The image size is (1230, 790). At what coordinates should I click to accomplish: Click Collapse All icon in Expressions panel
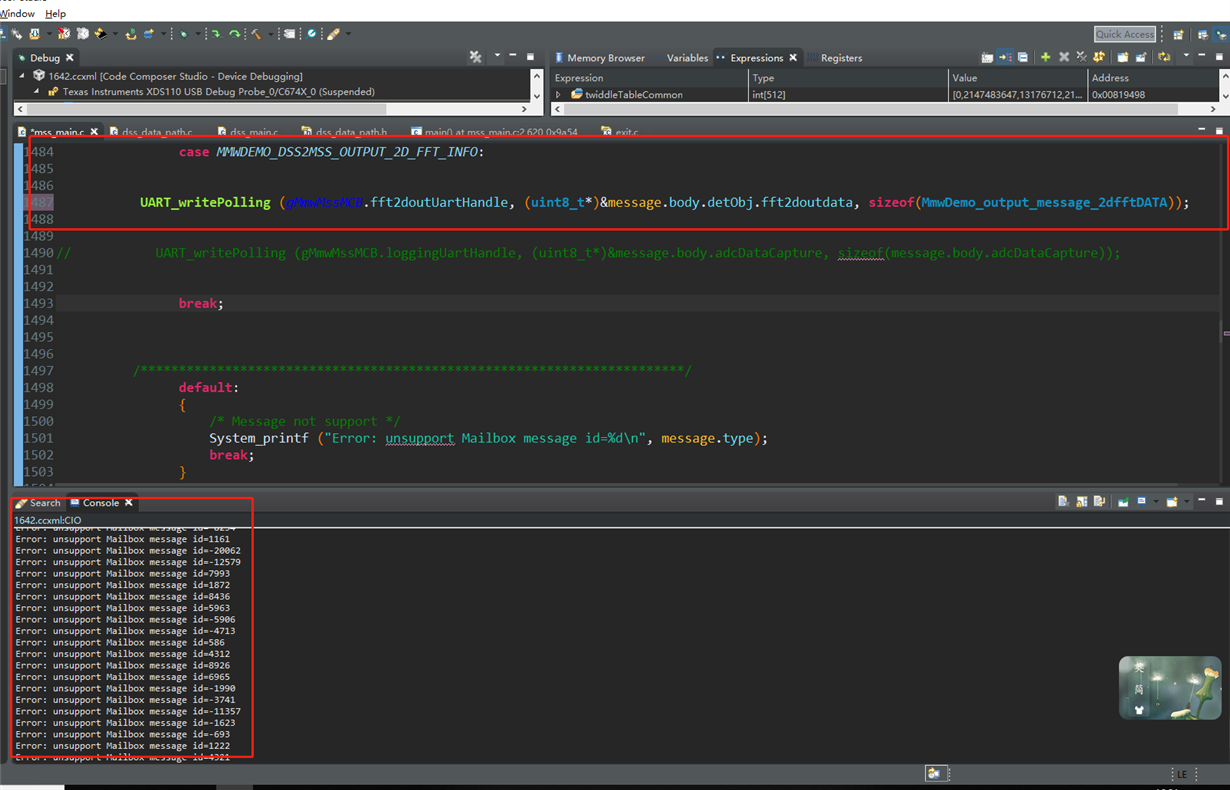(1023, 58)
